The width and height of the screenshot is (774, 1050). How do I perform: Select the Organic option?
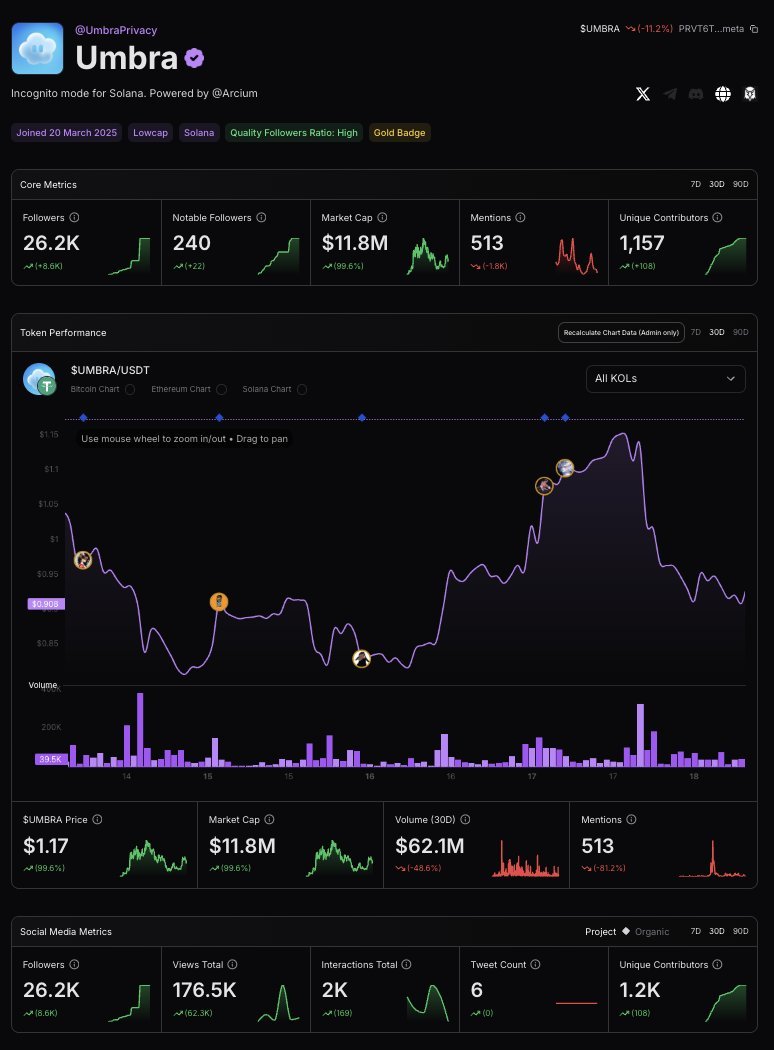[x=651, y=931]
